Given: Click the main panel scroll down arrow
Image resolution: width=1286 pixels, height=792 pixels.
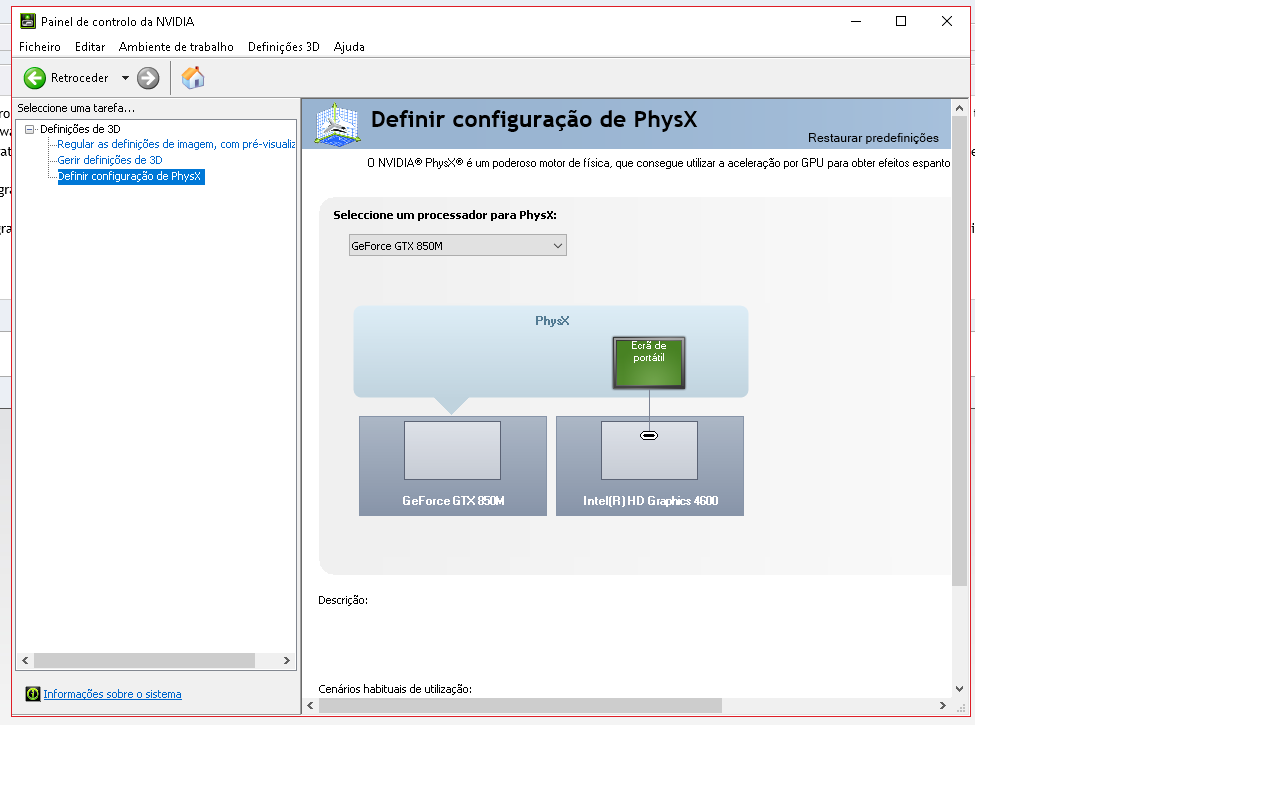Looking at the screenshot, I should [x=960, y=689].
